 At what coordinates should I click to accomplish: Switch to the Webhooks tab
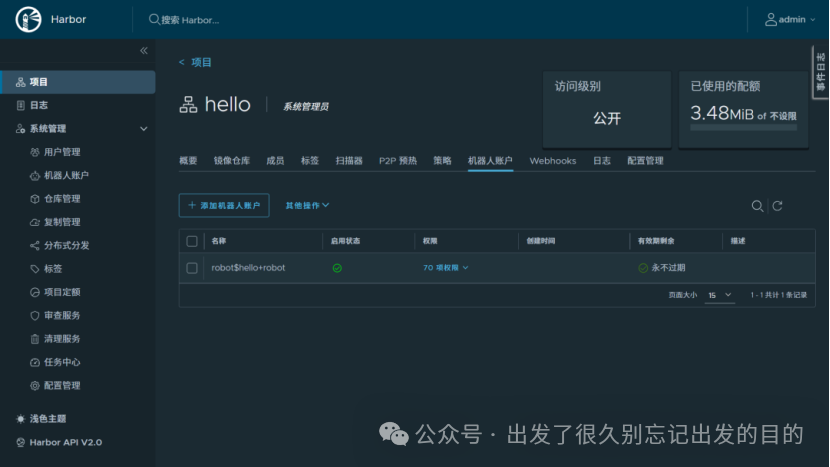pos(553,160)
